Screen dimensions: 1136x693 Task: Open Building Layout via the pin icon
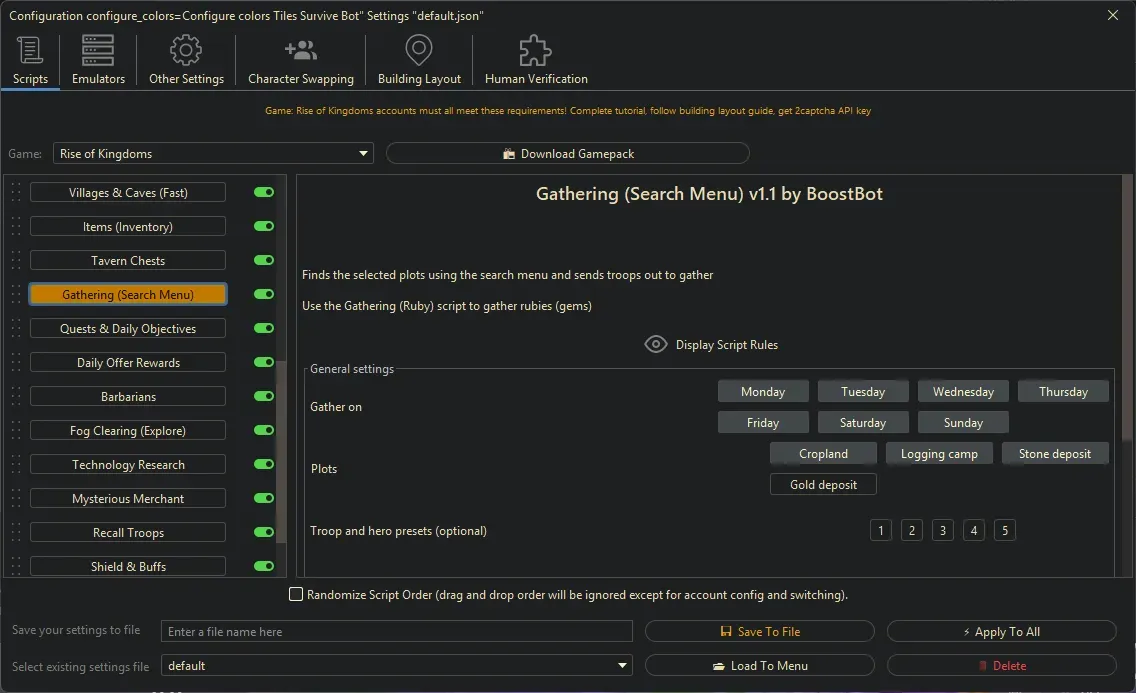coord(418,49)
